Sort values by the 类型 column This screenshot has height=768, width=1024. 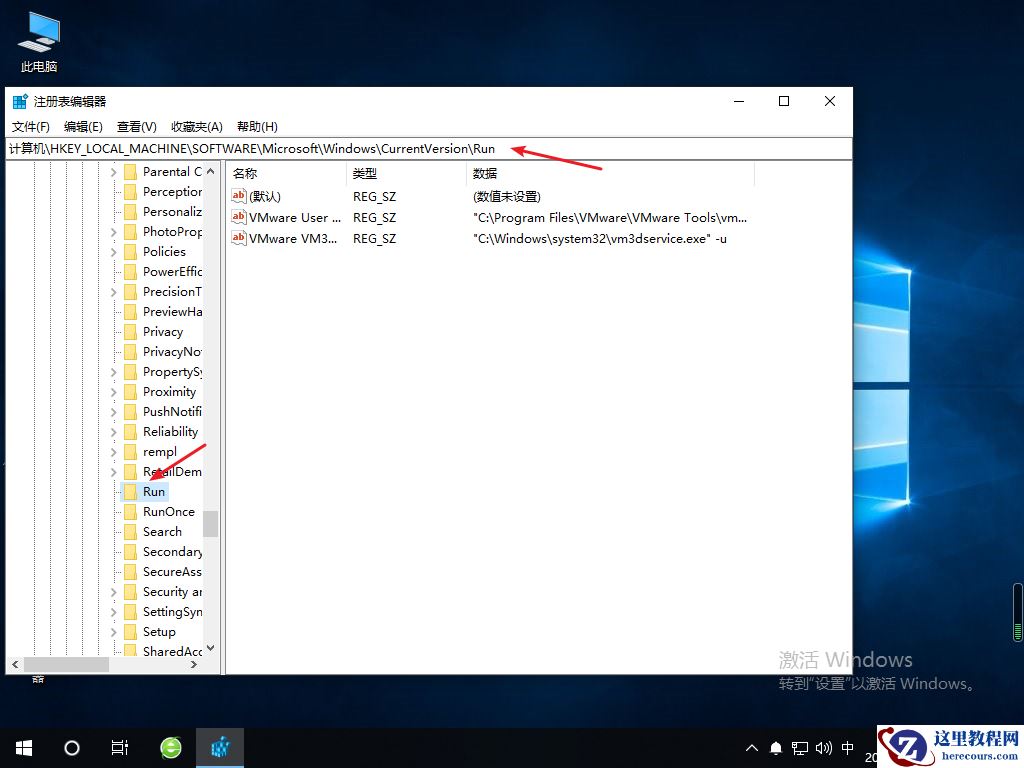(x=365, y=173)
